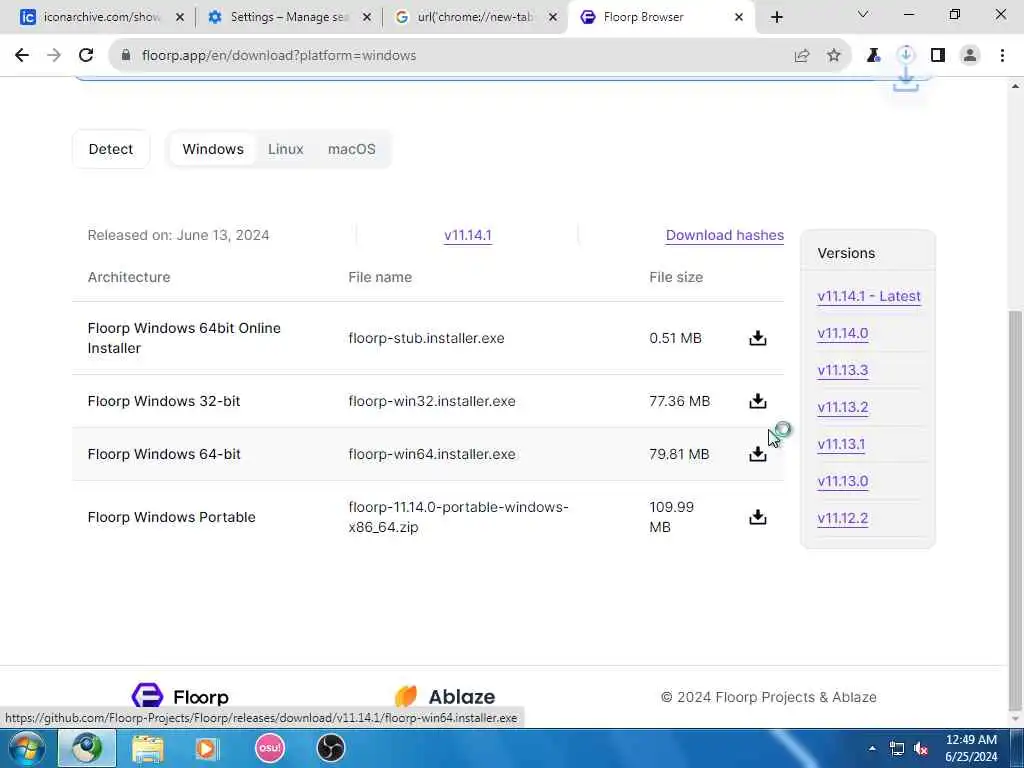
Task: Share this page from the address bar
Action: tap(802, 56)
